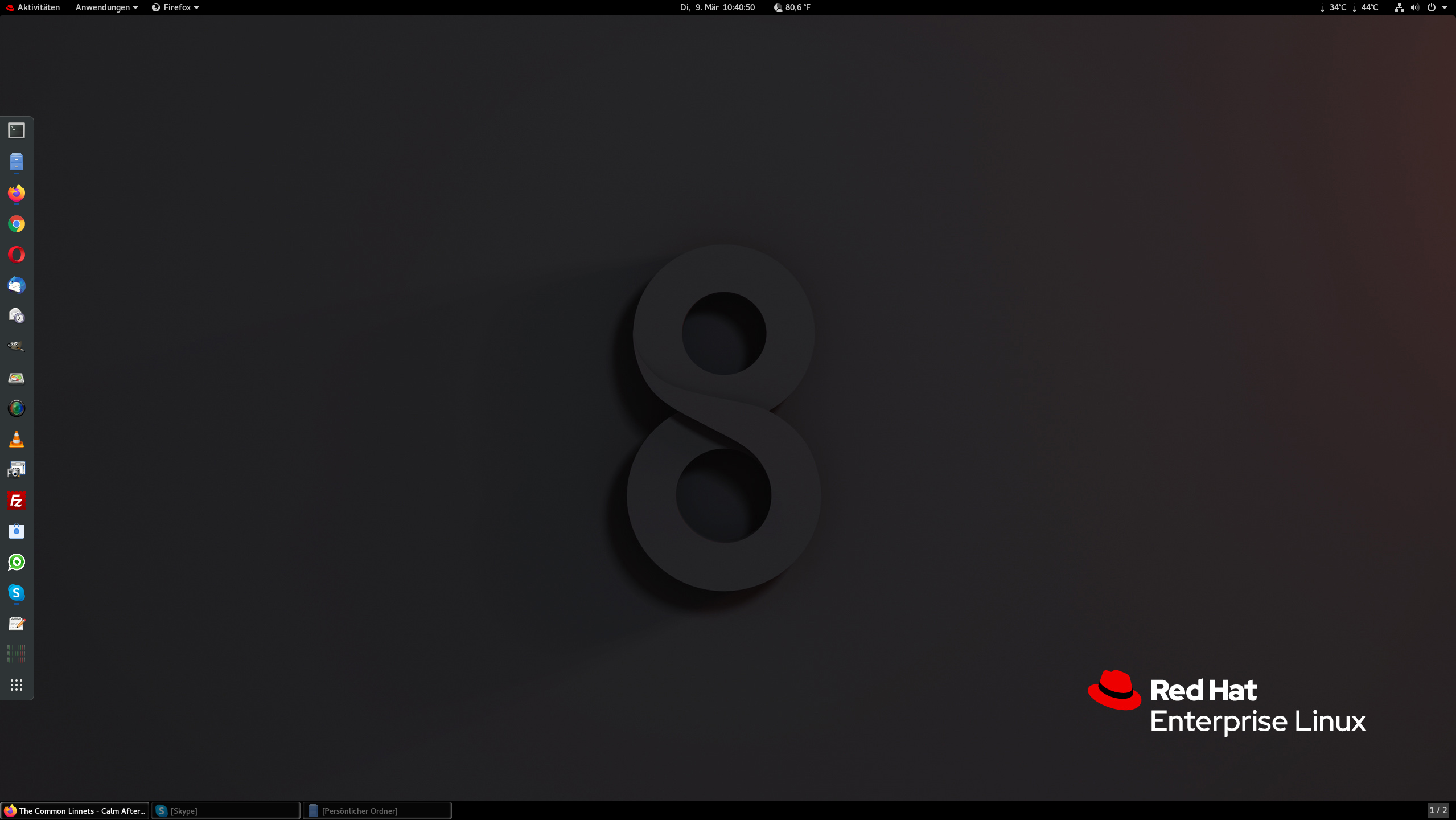Open the clock and calendar 'Di, 9. Mär'
The image size is (1456, 820).
pyautogui.click(x=717, y=7)
